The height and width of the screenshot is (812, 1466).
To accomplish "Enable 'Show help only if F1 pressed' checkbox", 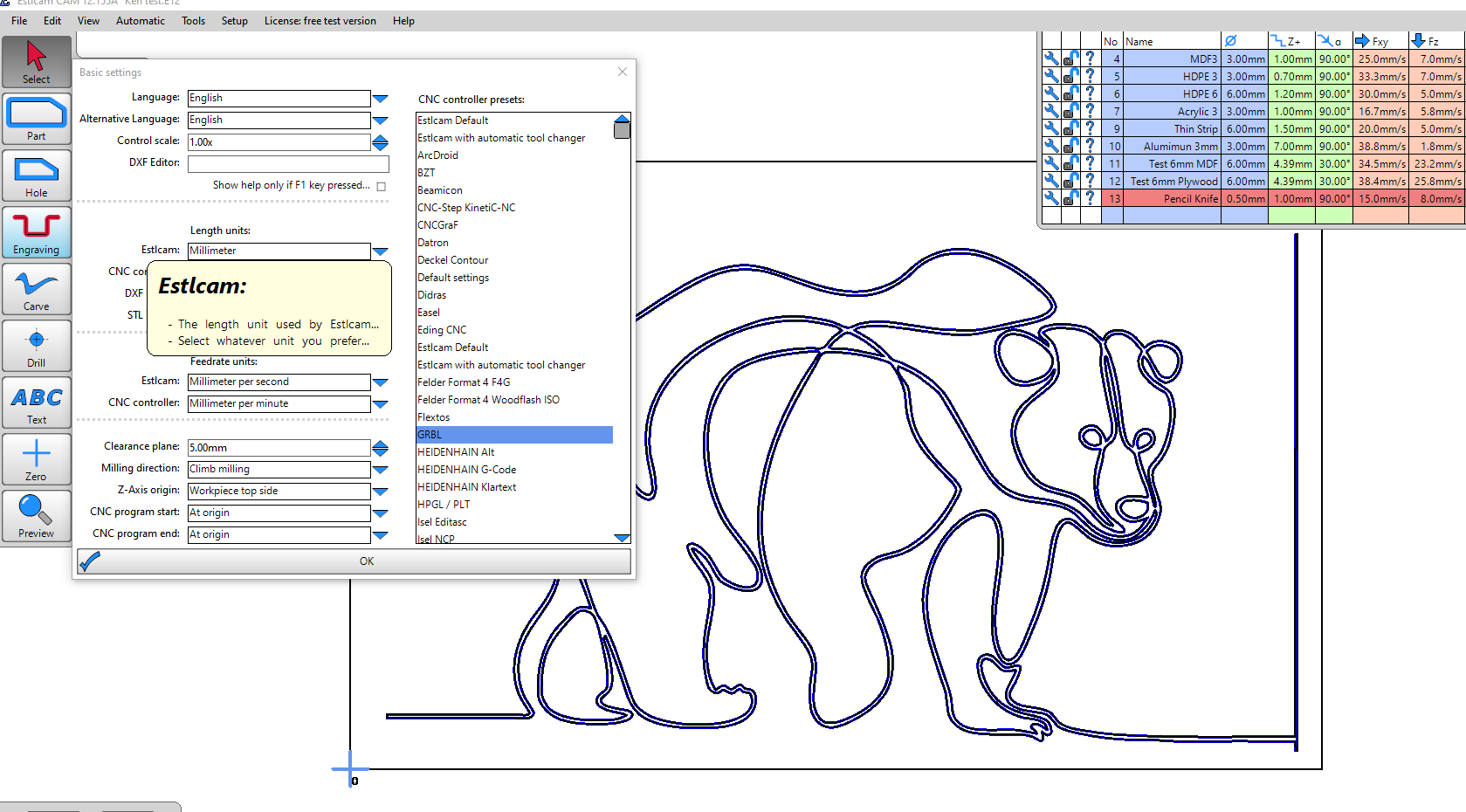I will 381,186.
